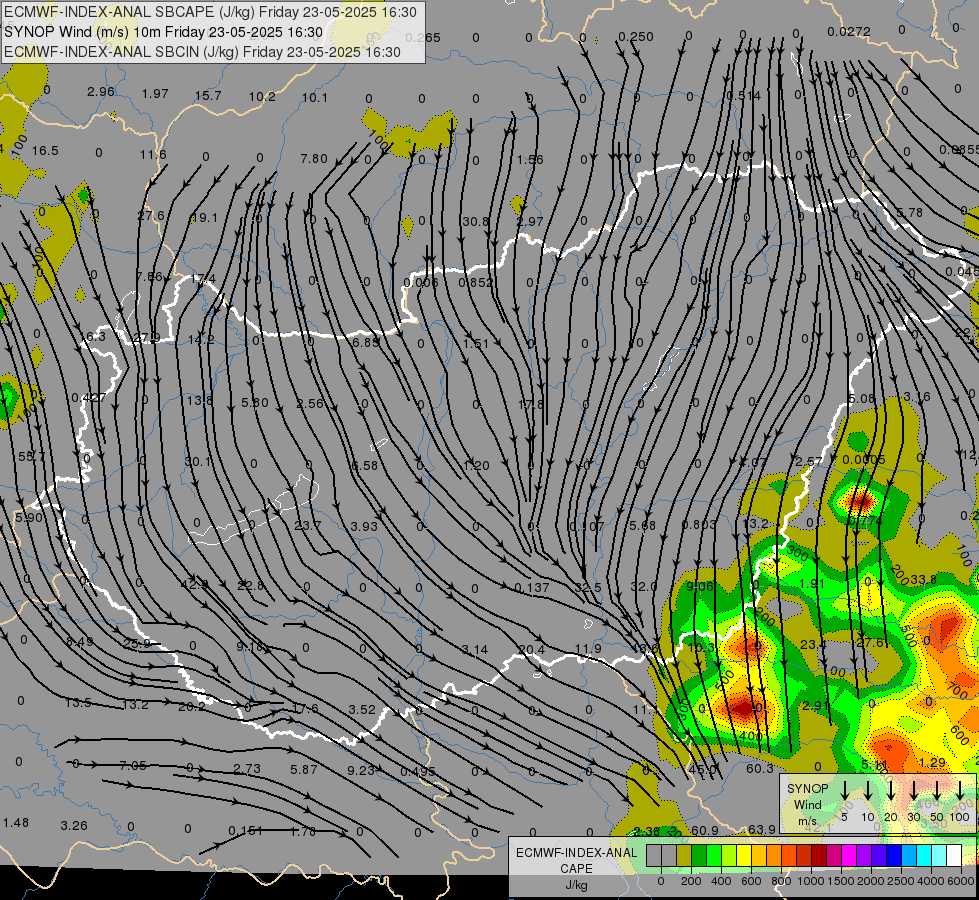Click the map value '11.9'
Viewport: 979px width, 900px height.
588,649
